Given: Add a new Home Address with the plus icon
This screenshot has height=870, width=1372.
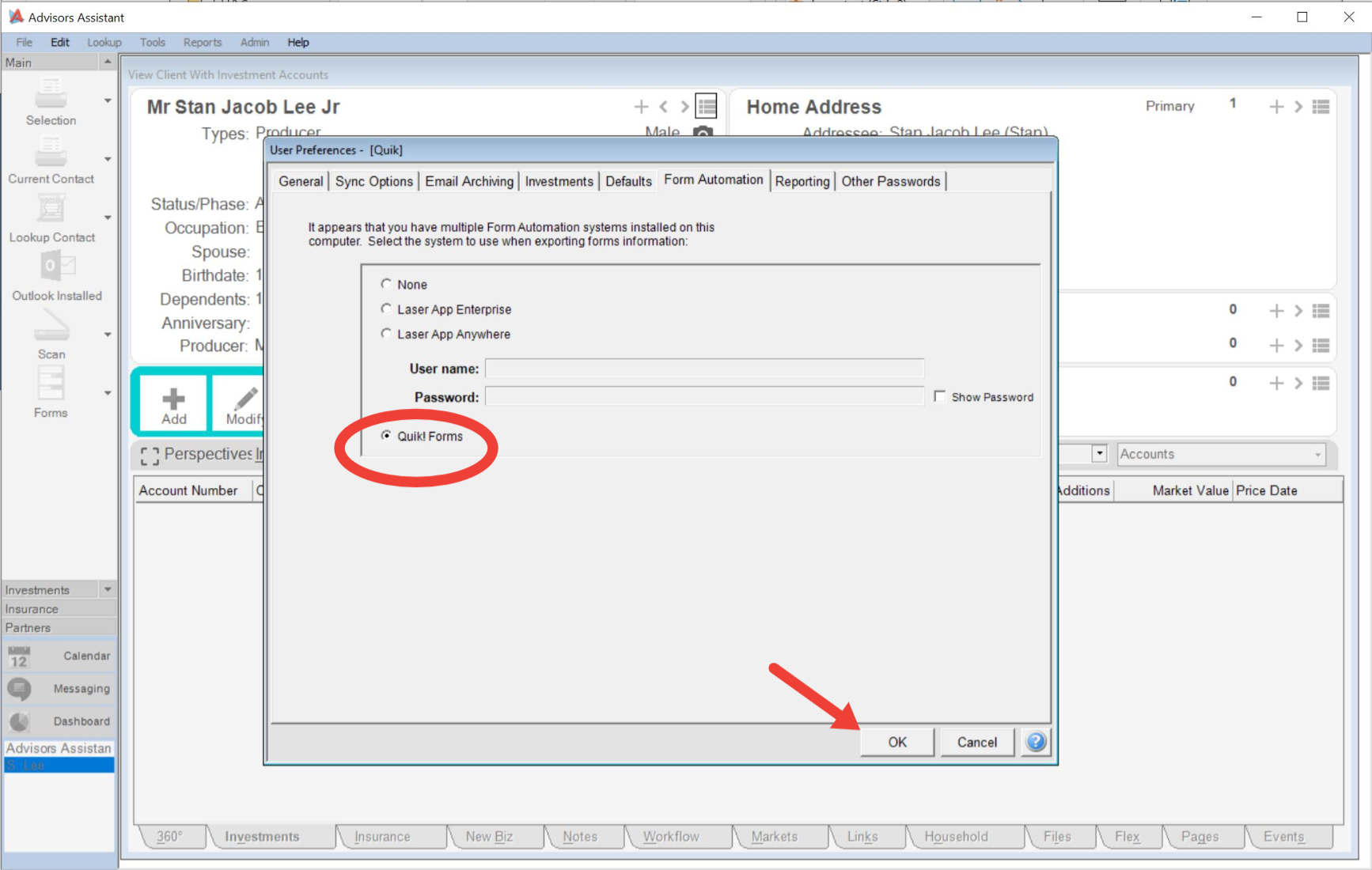Looking at the screenshot, I should pos(1276,107).
